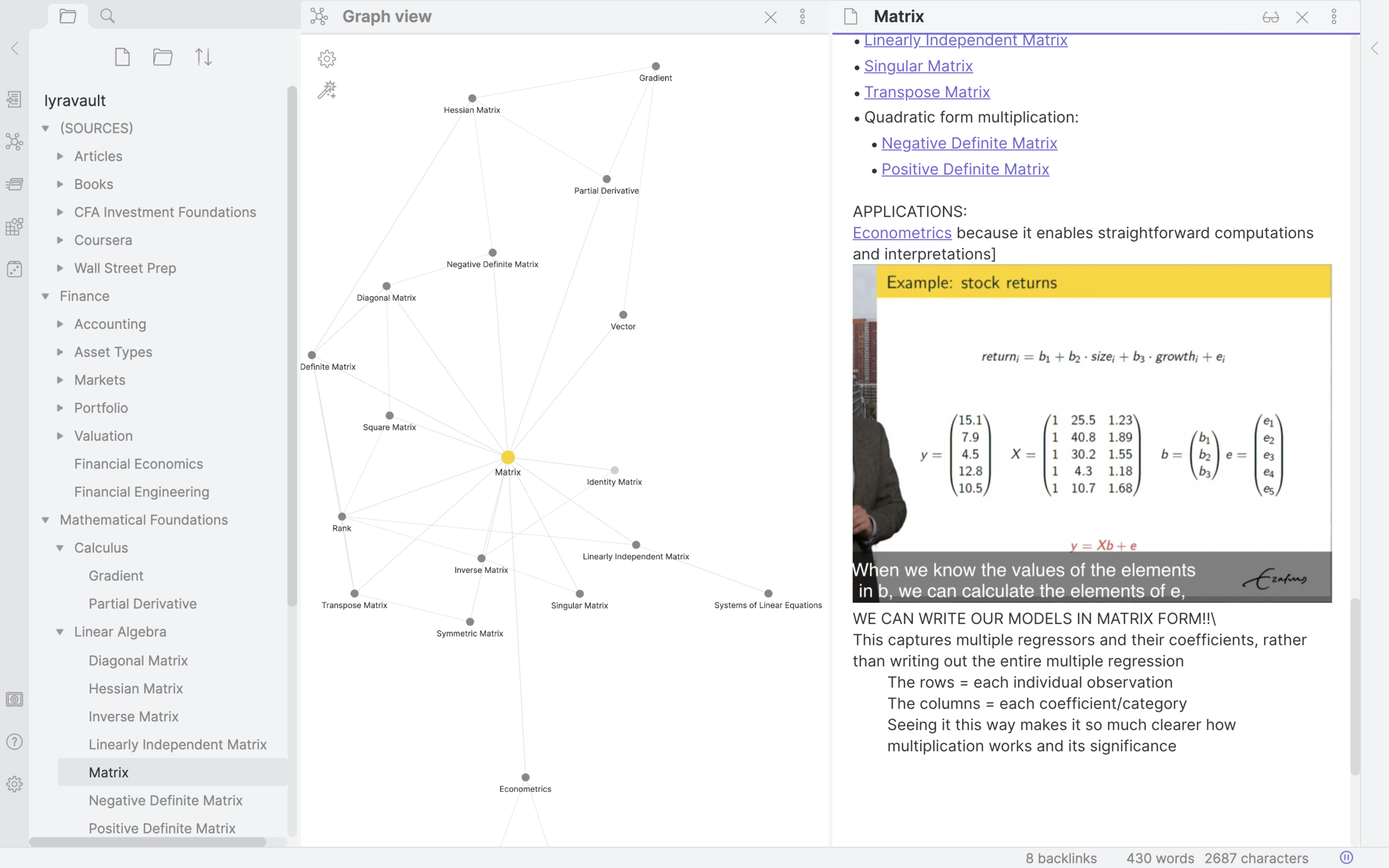The width and height of the screenshot is (1389, 868).
Task: Create a new note with the file icon
Action: click(x=122, y=57)
